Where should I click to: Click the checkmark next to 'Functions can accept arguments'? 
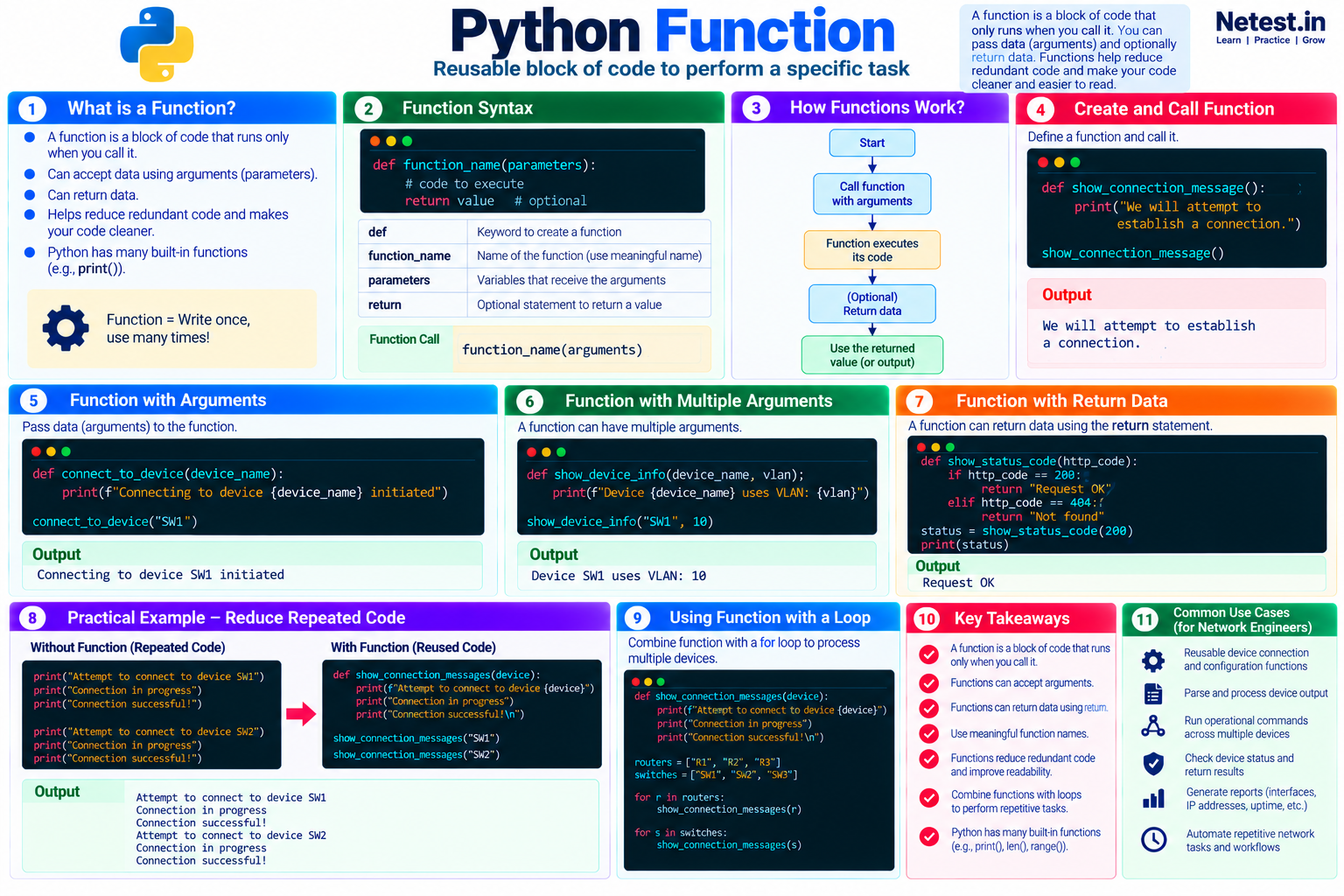929,683
